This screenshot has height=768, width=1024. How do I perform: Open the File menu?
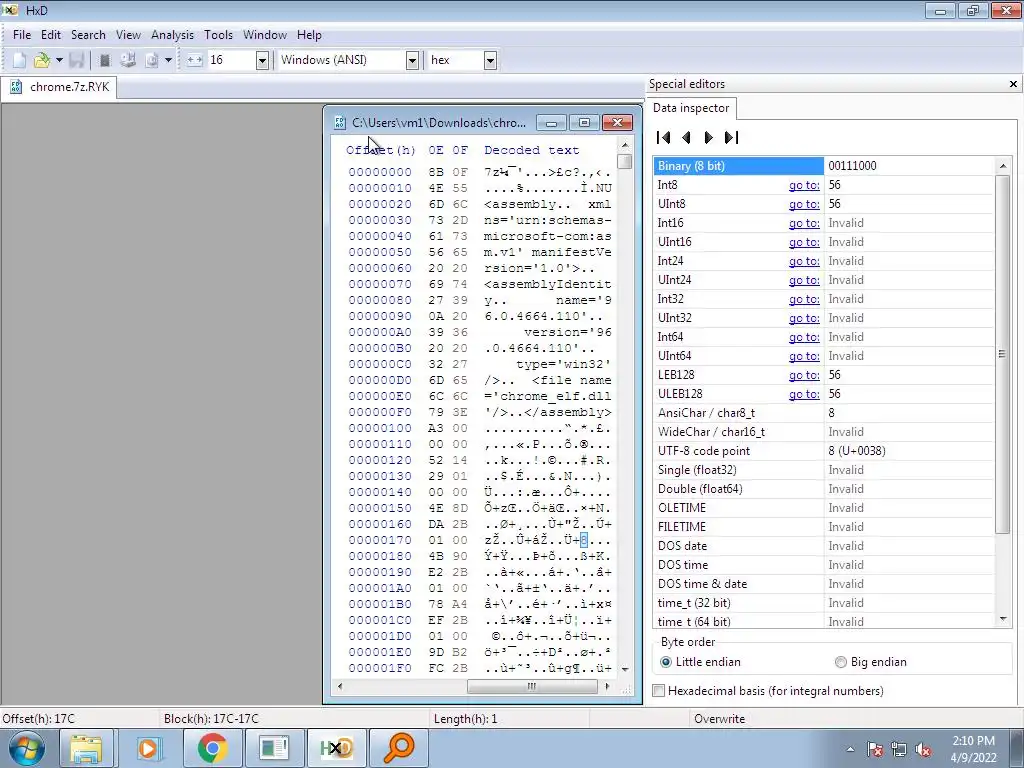pyautogui.click(x=22, y=35)
